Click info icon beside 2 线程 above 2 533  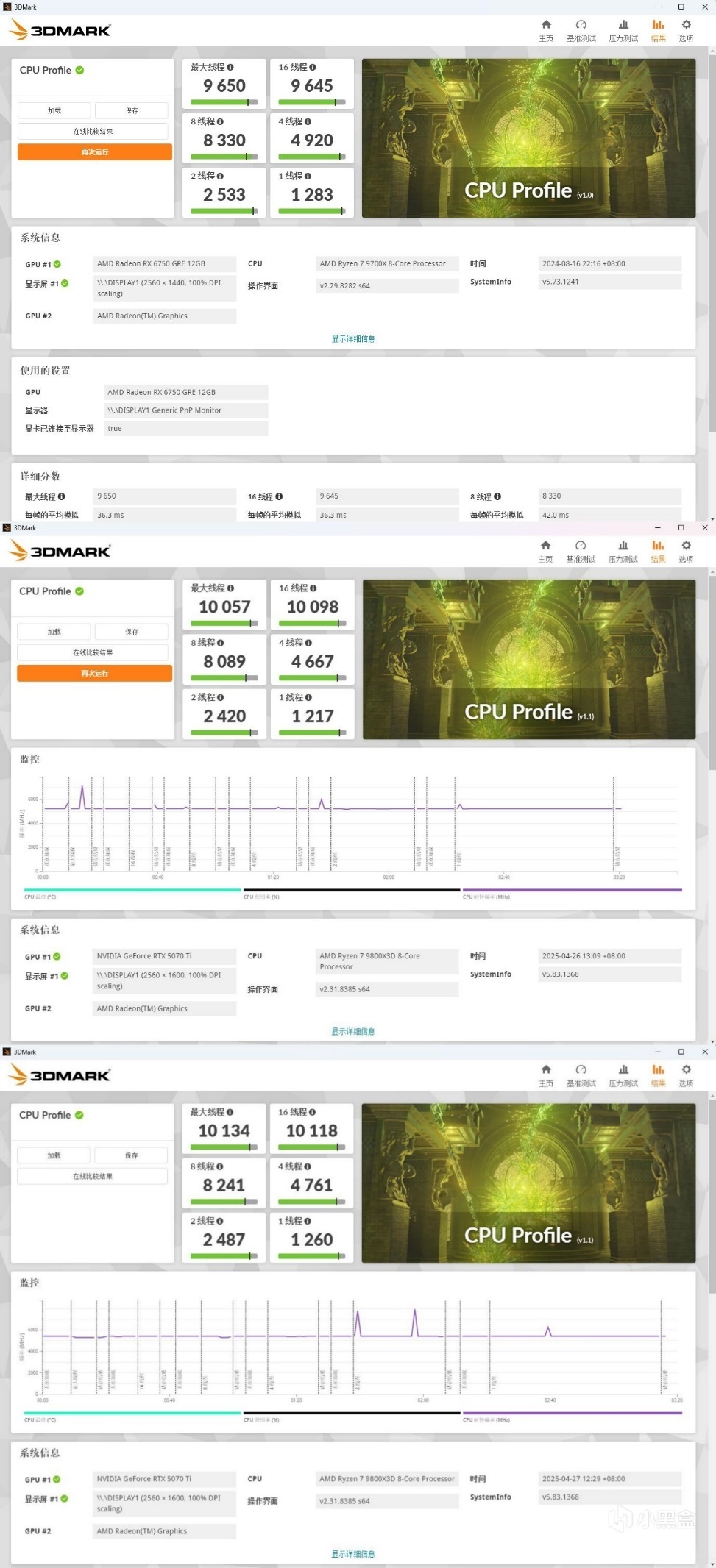220,176
